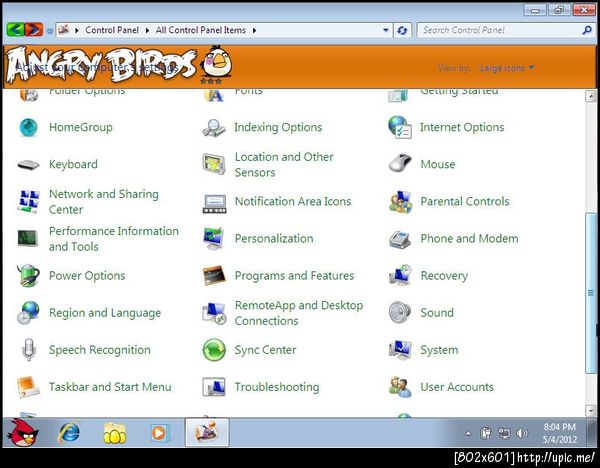Click the search magnifier icon

pyautogui.click(x=587, y=30)
